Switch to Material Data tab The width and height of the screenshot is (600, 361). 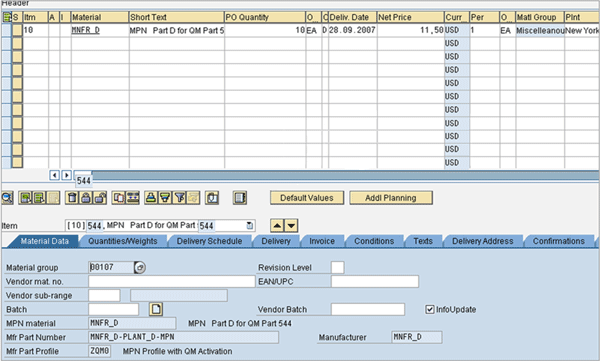(44, 241)
